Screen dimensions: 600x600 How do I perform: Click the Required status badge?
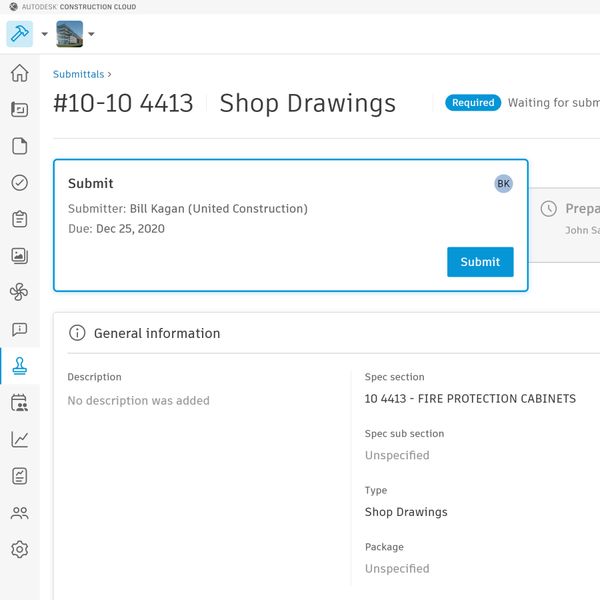pos(473,103)
